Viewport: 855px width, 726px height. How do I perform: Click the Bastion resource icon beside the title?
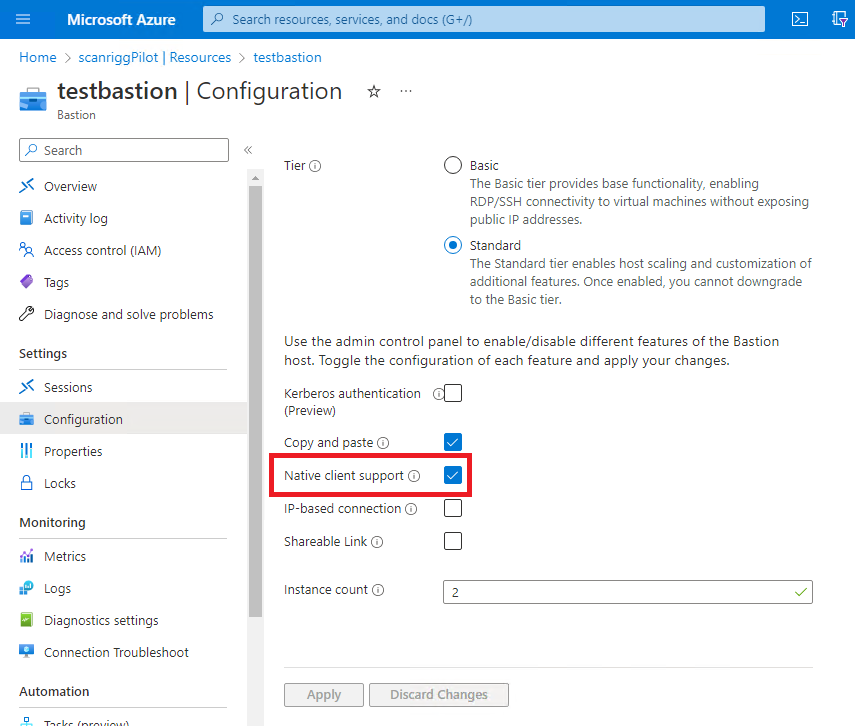[x=33, y=99]
